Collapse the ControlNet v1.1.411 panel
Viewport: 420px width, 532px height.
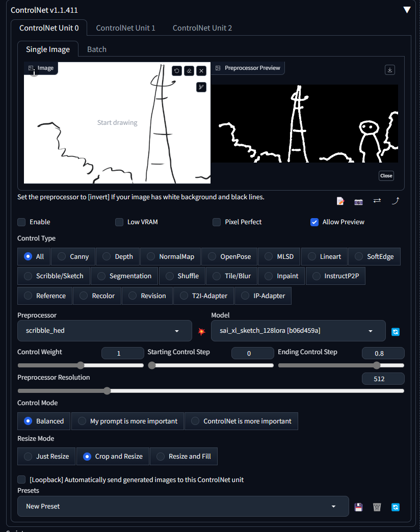pyautogui.click(x=407, y=10)
